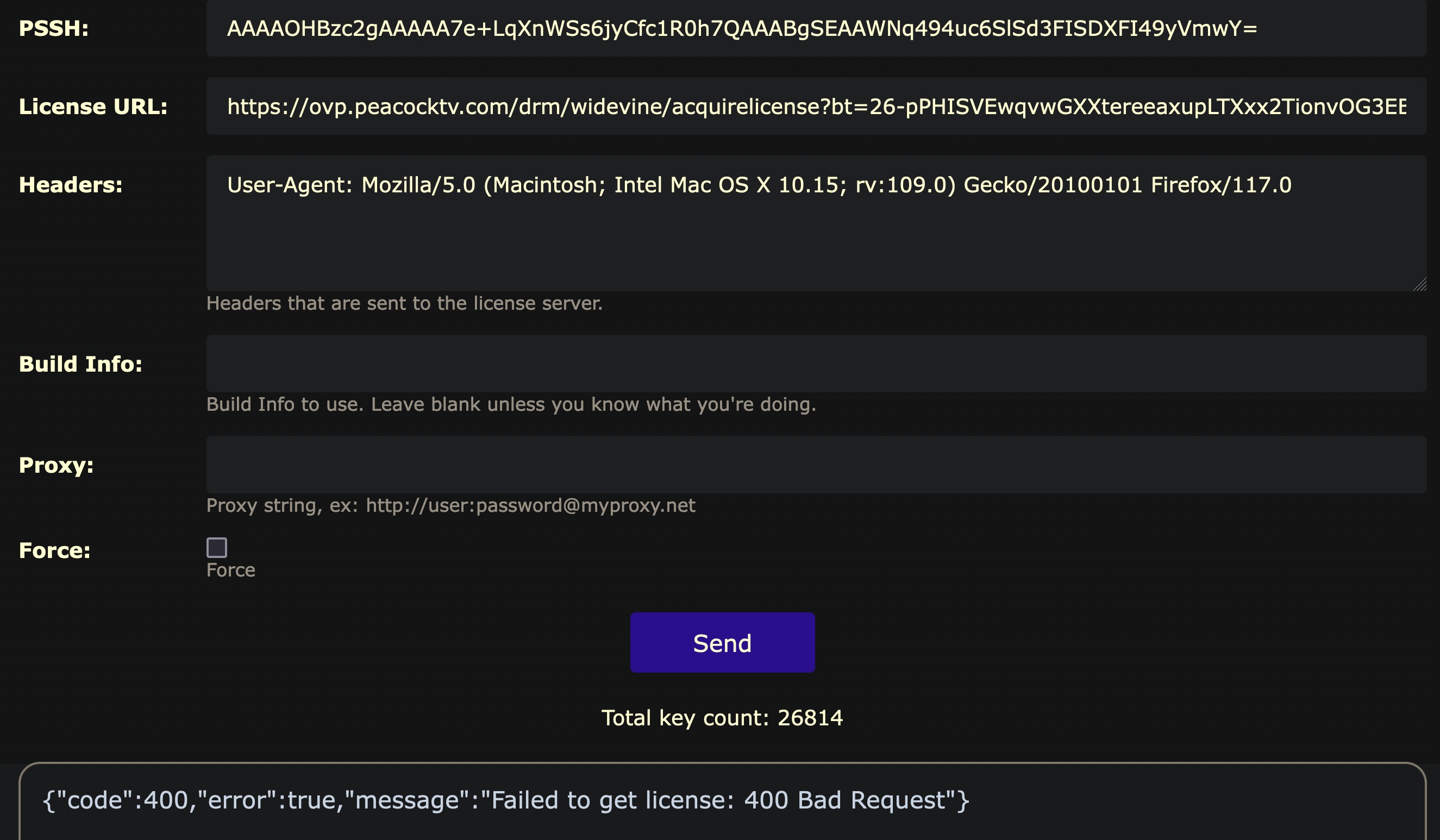Click the headers license server hint text
The width and height of the screenshot is (1440, 840).
pyautogui.click(x=404, y=303)
